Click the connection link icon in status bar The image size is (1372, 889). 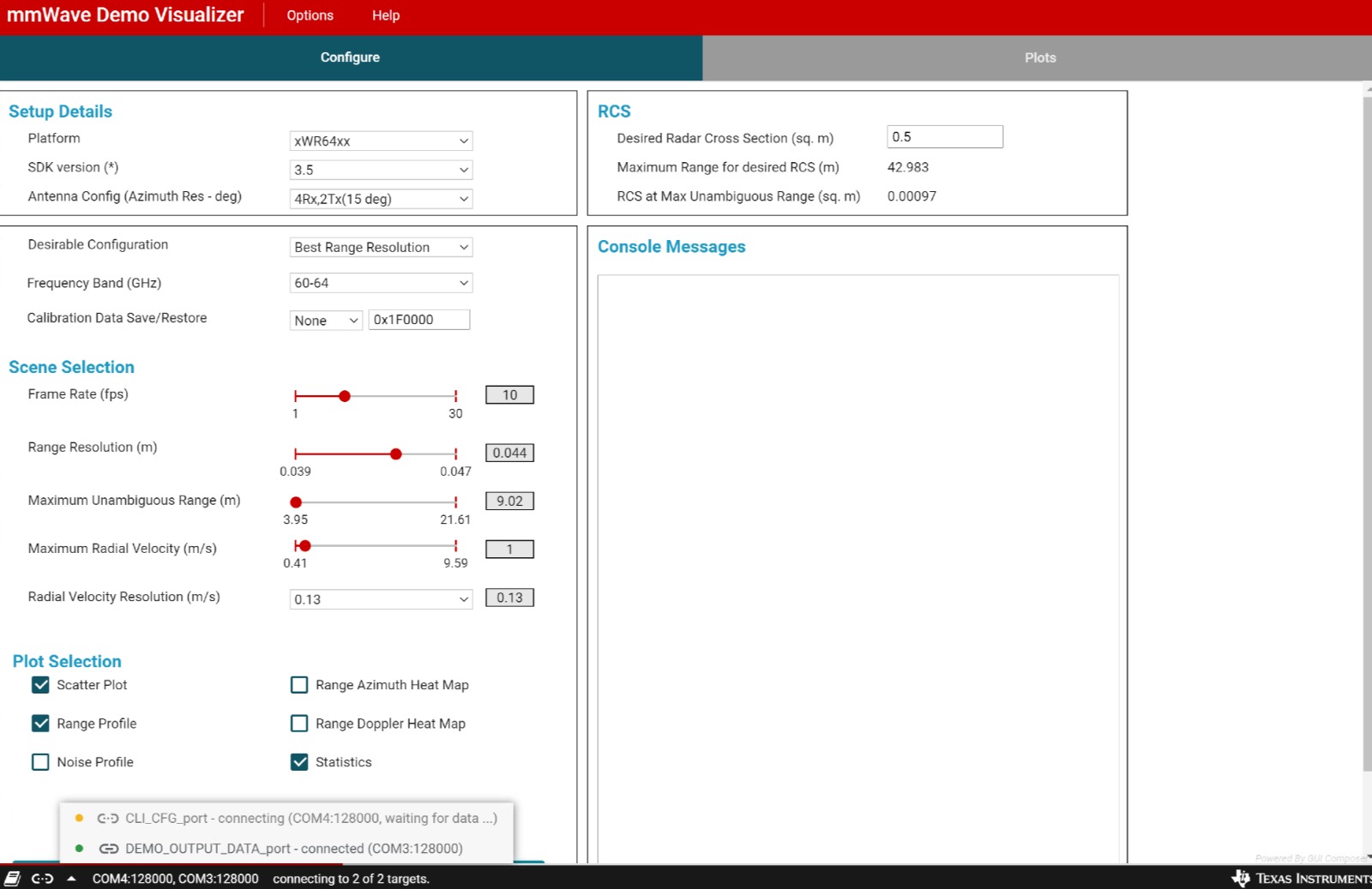tap(42, 879)
